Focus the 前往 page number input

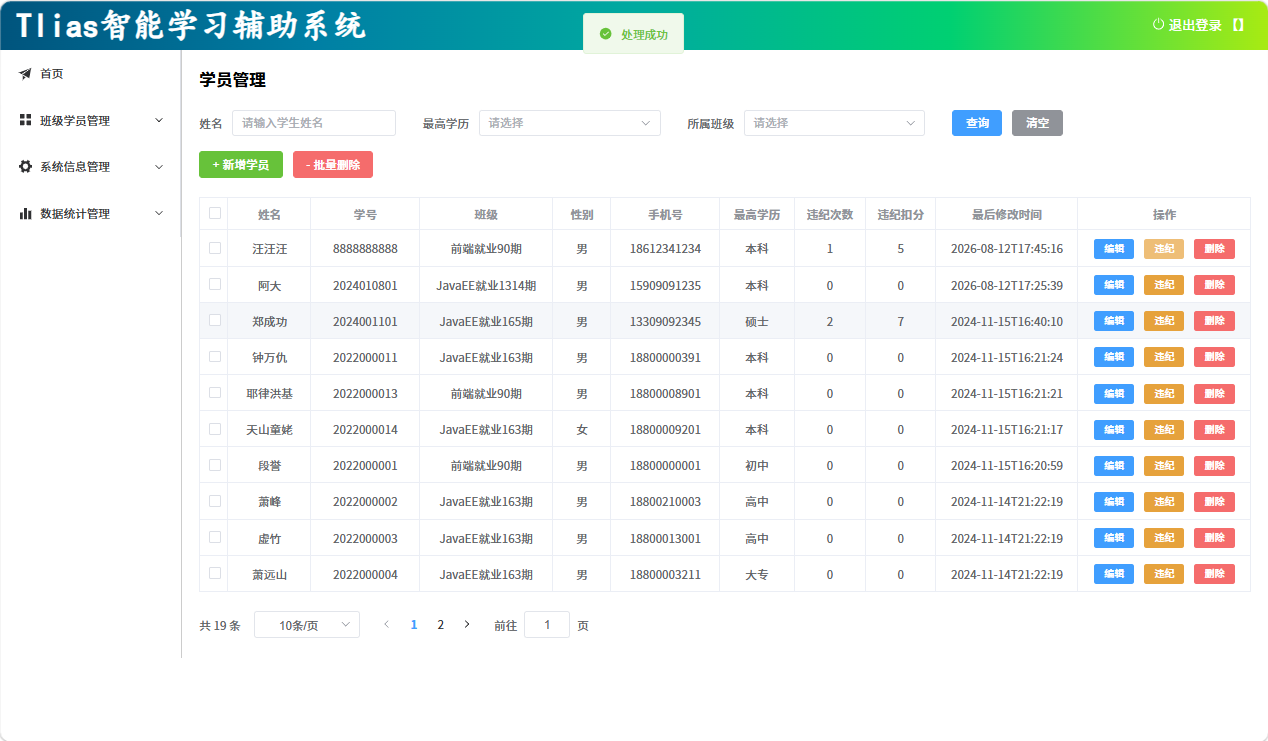547,625
